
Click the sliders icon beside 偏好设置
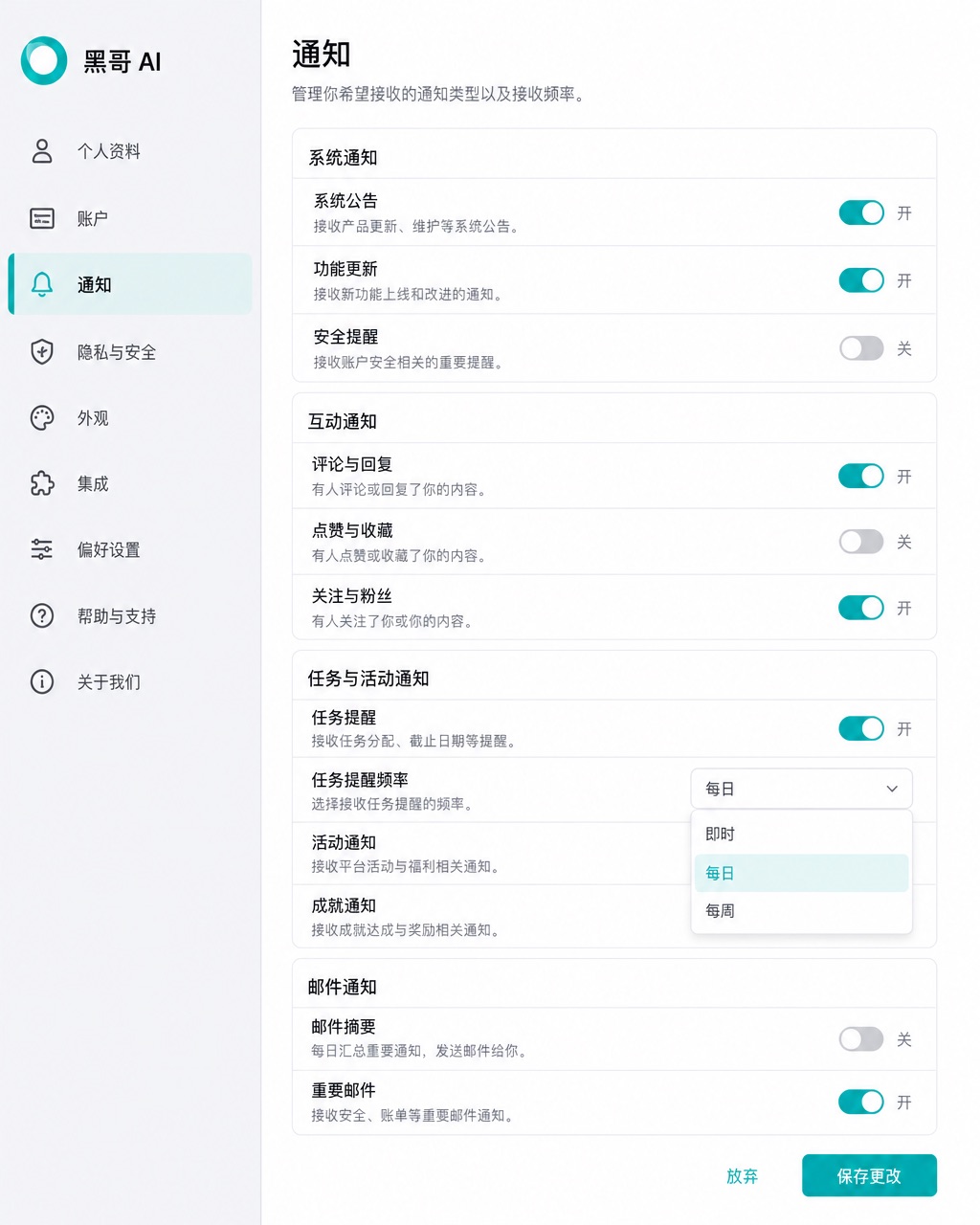42,549
